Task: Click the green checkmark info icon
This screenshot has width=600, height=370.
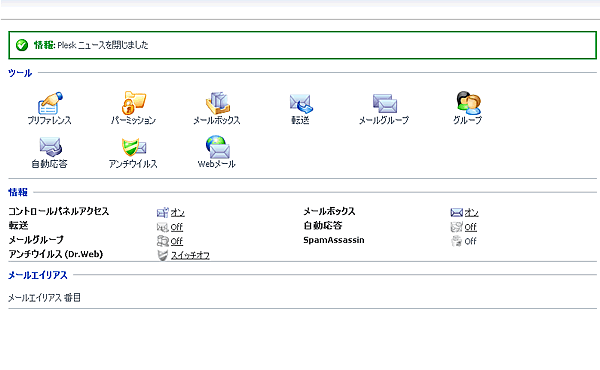Action: tap(22, 45)
